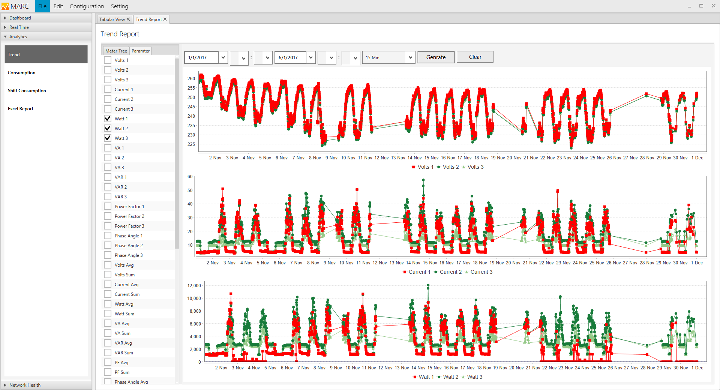Image resolution: width=720 pixels, height=390 pixels.
Task: Switch to the Meter Tree tab
Action: point(116,51)
